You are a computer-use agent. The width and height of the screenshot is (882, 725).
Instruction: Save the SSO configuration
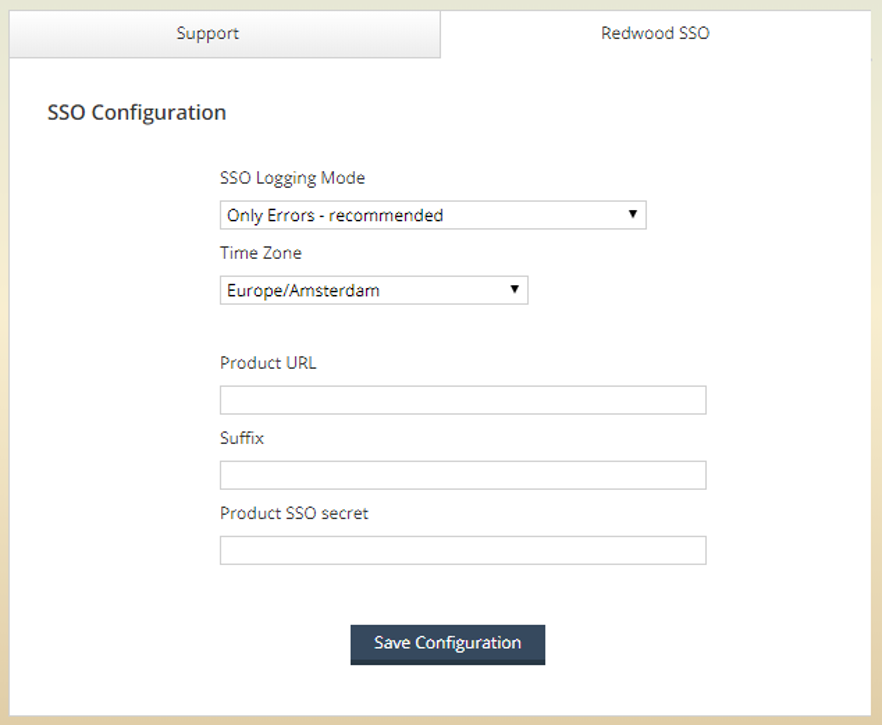pos(448,645)
